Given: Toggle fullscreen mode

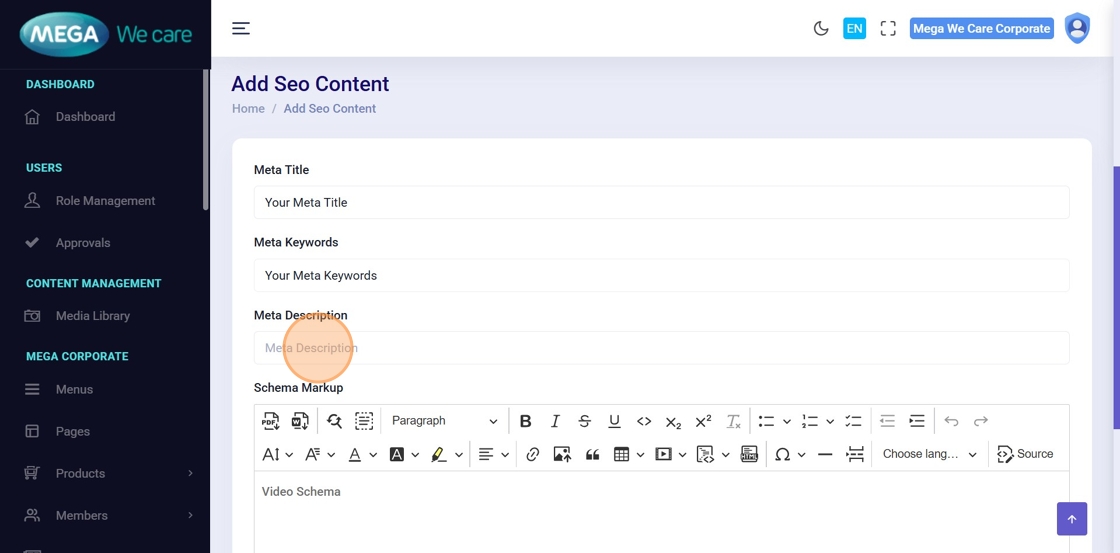Looking at the screenshot, I should (x=888, y=29).
